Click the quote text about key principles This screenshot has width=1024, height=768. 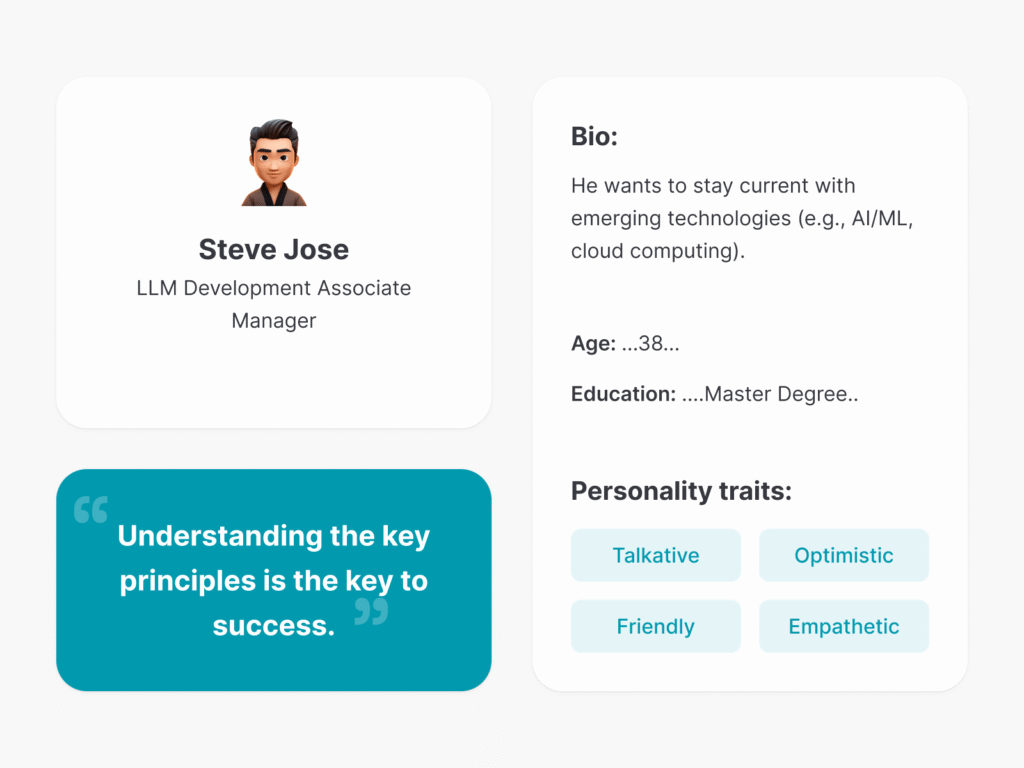tap(274, 581)
